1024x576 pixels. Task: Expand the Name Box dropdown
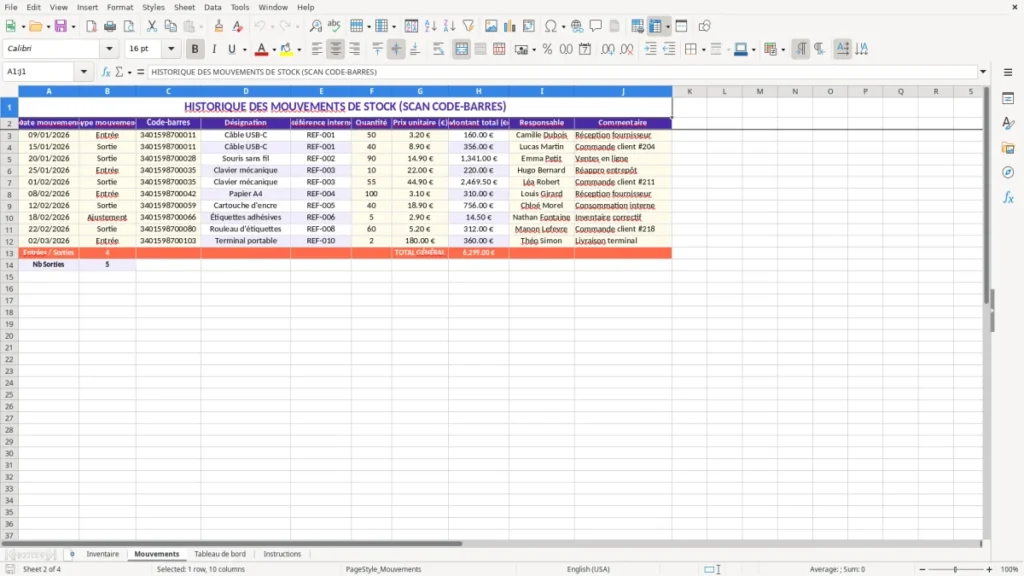[84, 72]
